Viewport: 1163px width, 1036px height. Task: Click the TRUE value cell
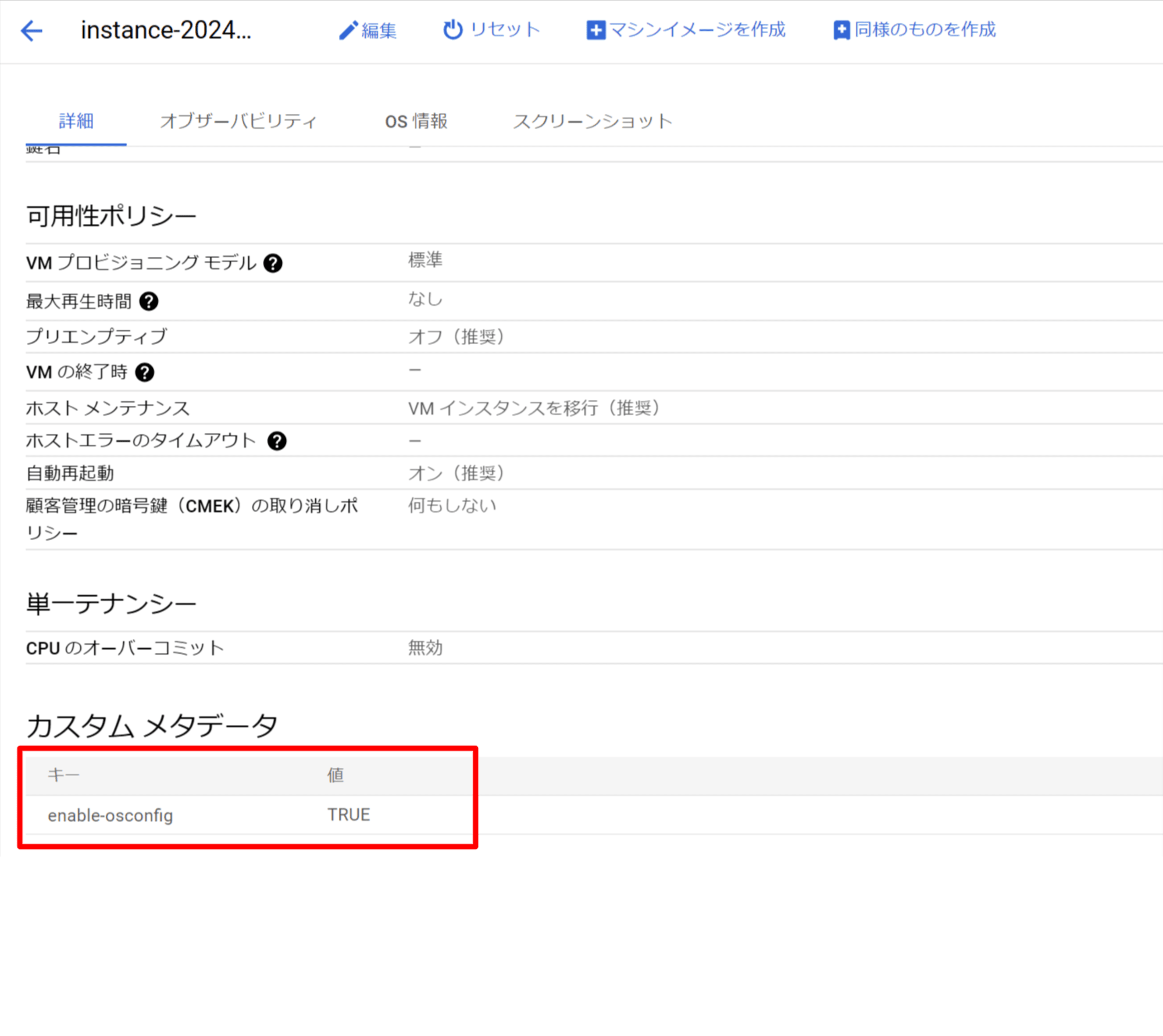coord(348,815)
